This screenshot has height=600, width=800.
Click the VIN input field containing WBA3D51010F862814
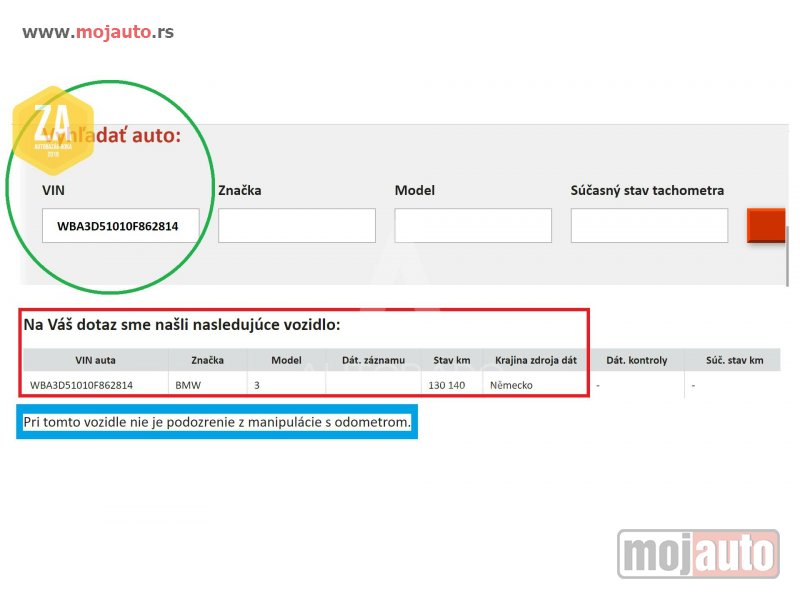[x=121, y=226]
